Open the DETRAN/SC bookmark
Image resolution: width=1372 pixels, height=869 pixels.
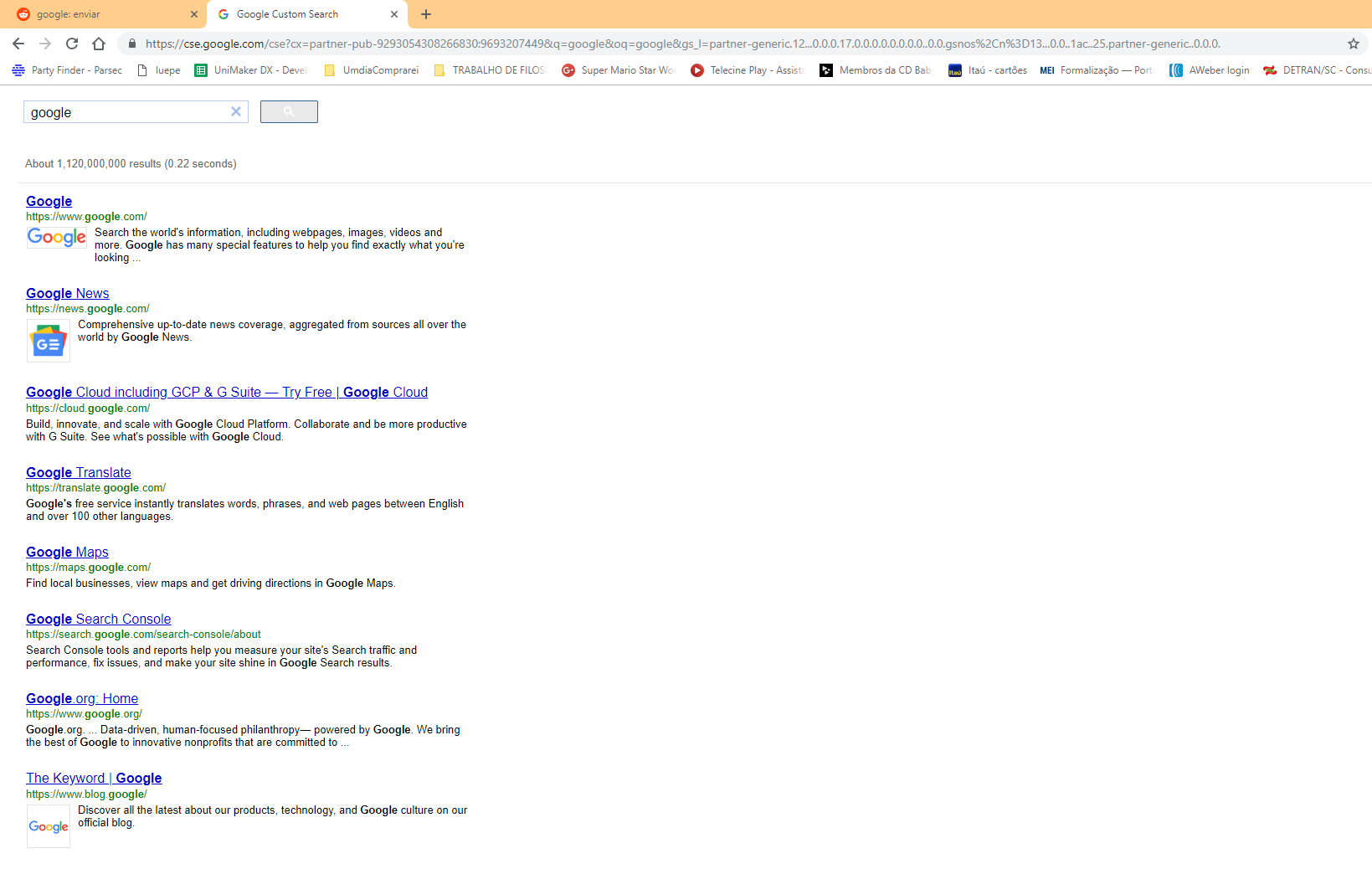(x=1317, y=70)
